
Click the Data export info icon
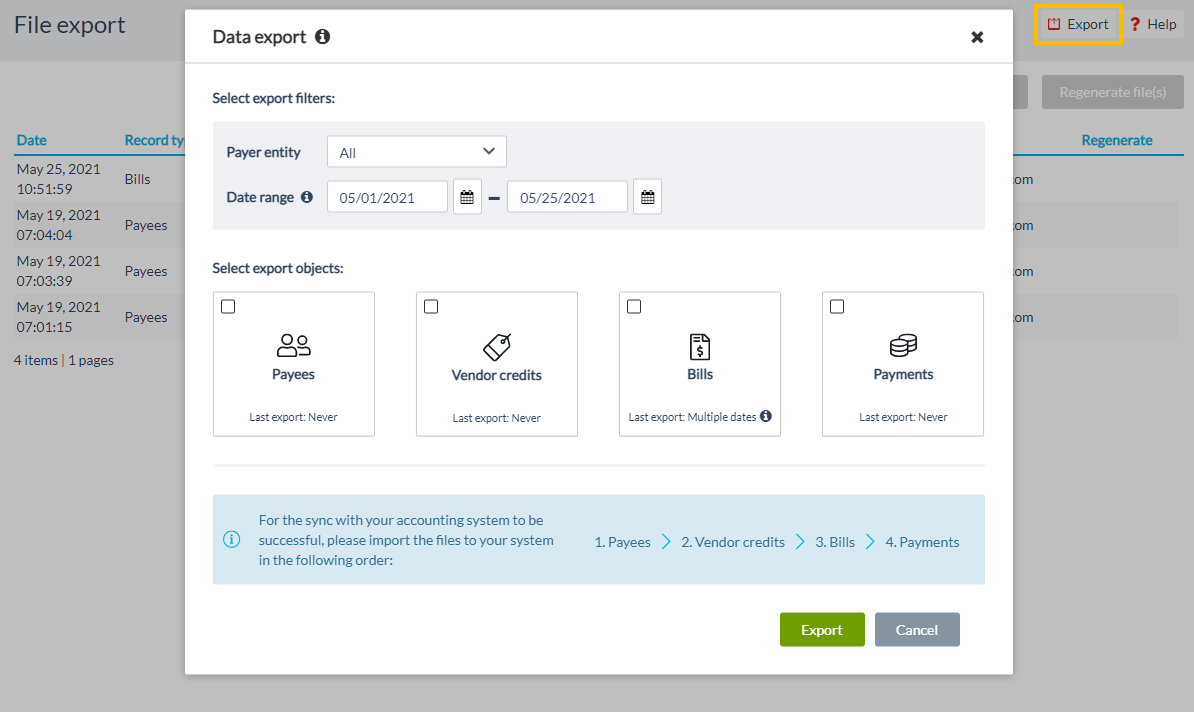(321, 36)
